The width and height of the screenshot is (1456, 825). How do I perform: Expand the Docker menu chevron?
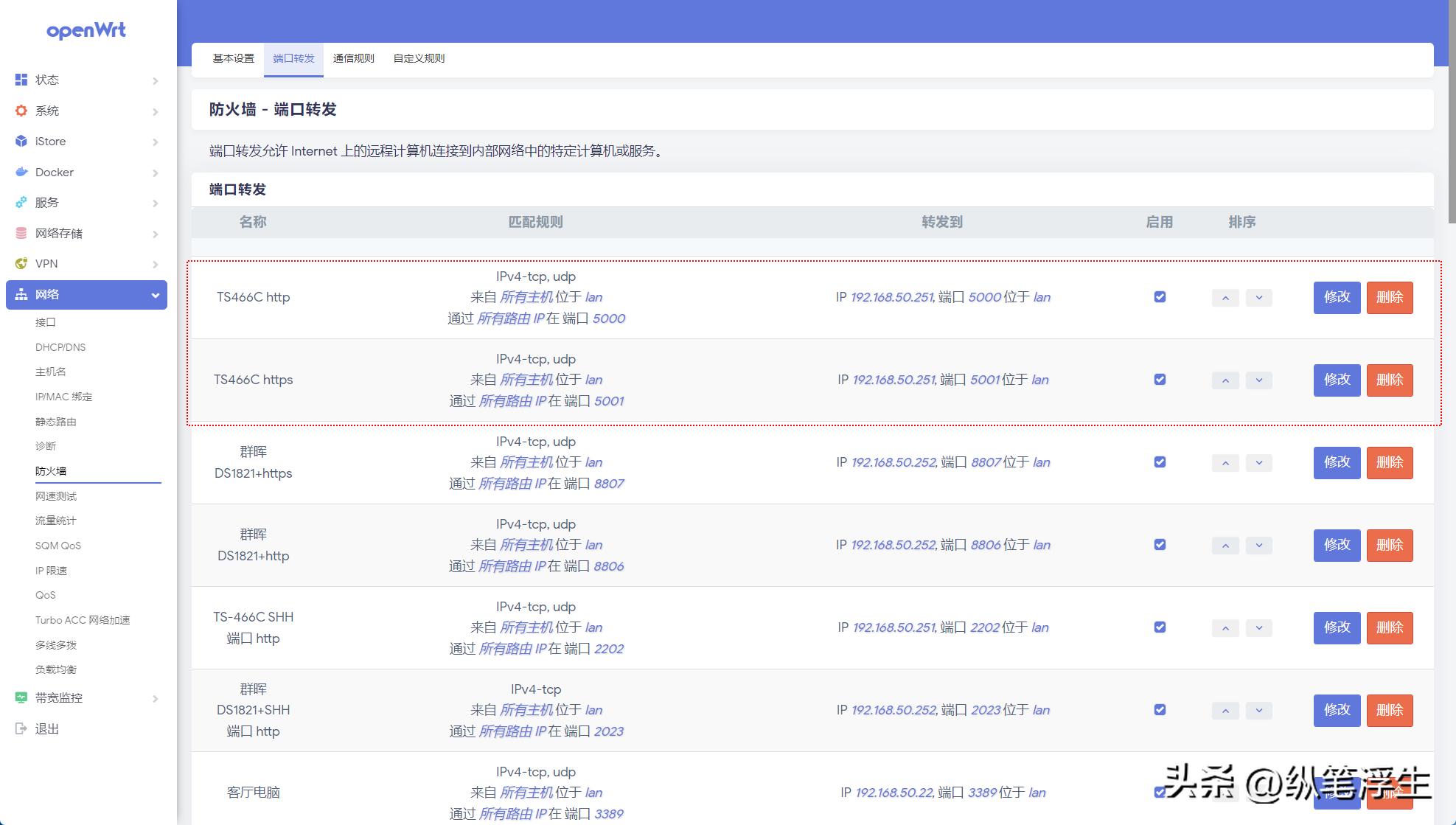(x=155, y=173)
